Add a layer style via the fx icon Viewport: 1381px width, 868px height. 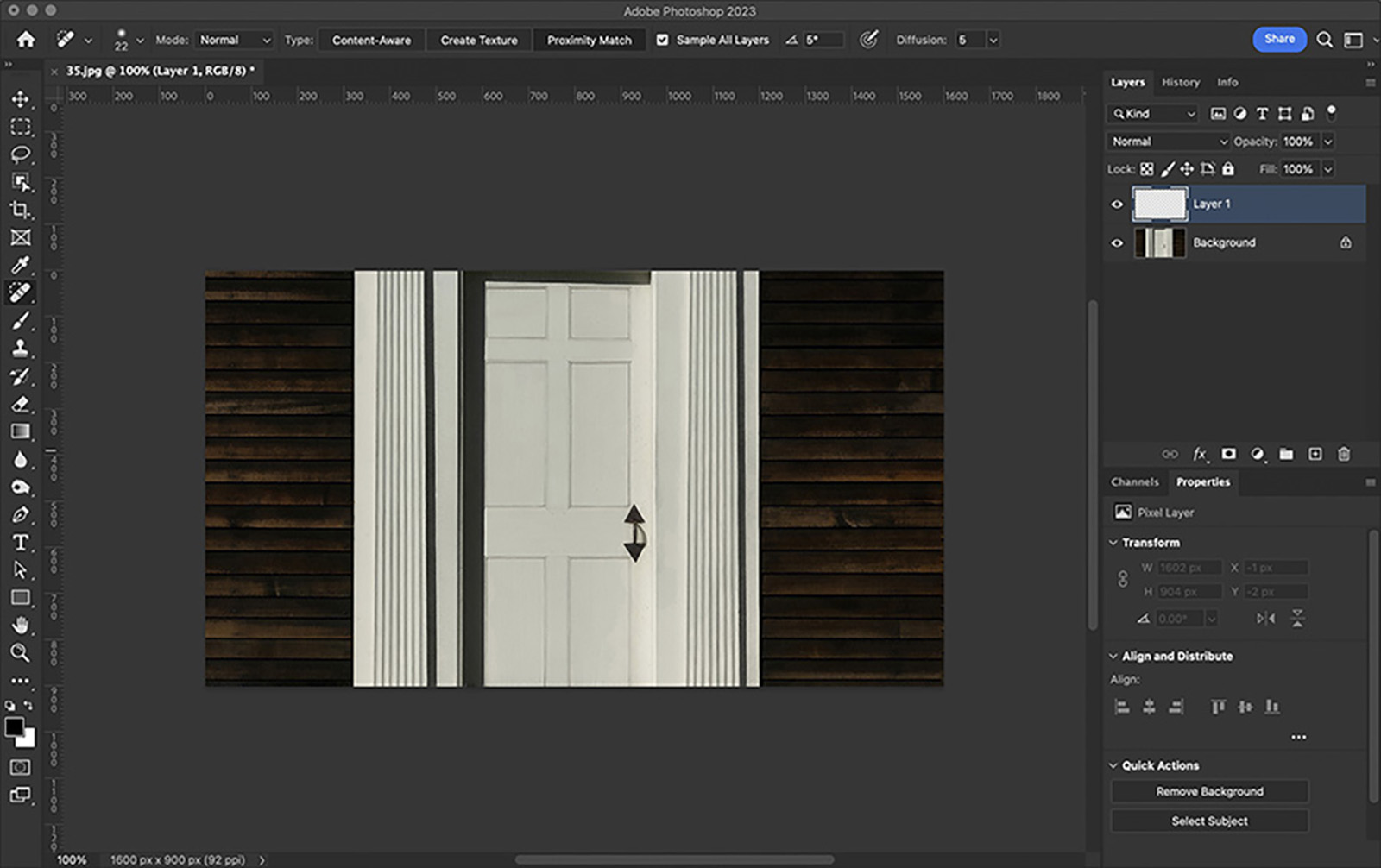tap(1199, 454)
